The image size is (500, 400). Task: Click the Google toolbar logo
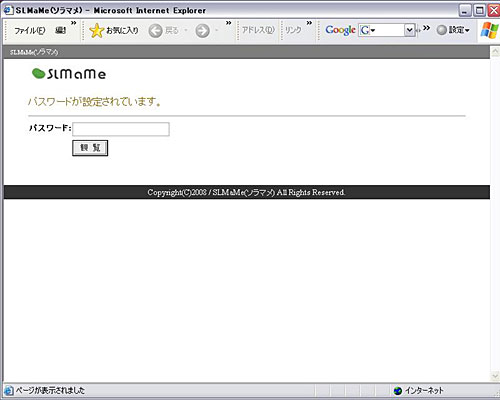(340, 30)
